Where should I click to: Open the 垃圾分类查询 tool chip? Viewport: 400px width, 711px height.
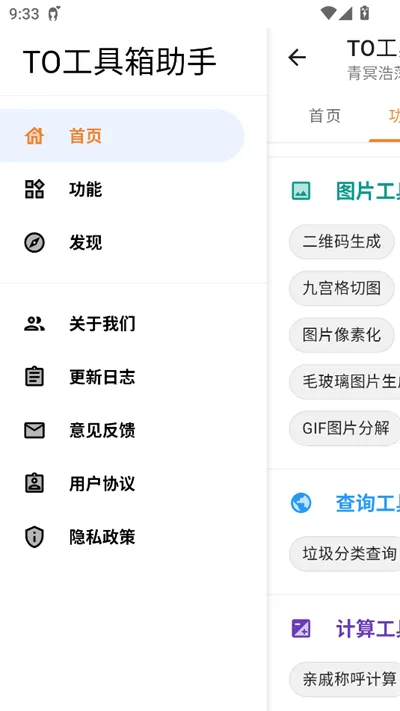(x=345, y=554)
